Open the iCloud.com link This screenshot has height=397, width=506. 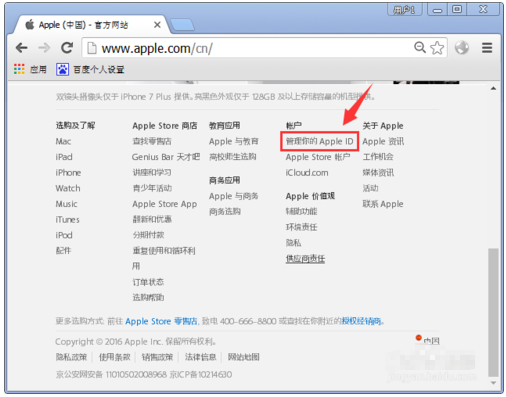coord(307,173)
